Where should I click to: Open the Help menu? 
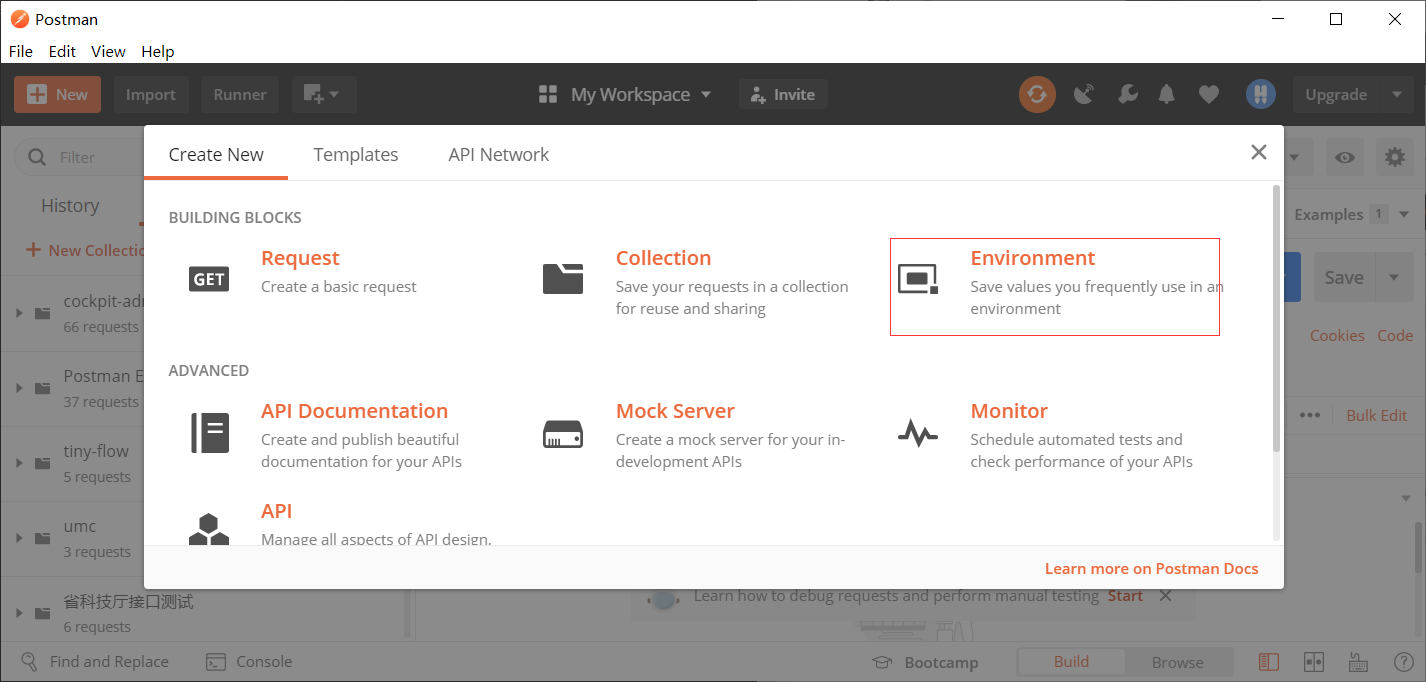[158, 51]
